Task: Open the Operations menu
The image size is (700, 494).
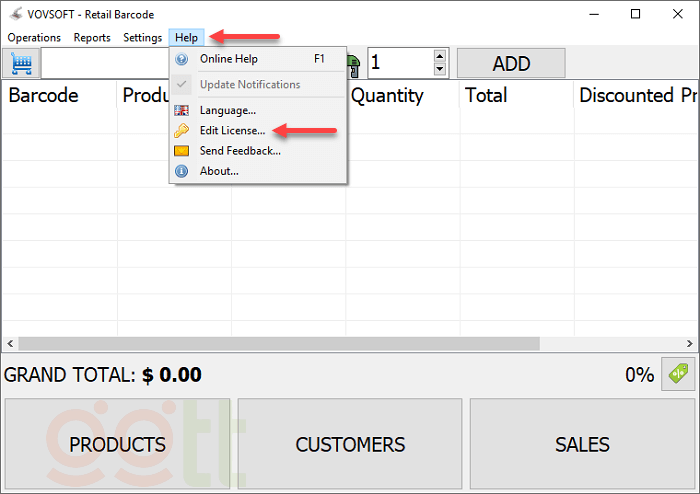Action: (x=34, y=38)
